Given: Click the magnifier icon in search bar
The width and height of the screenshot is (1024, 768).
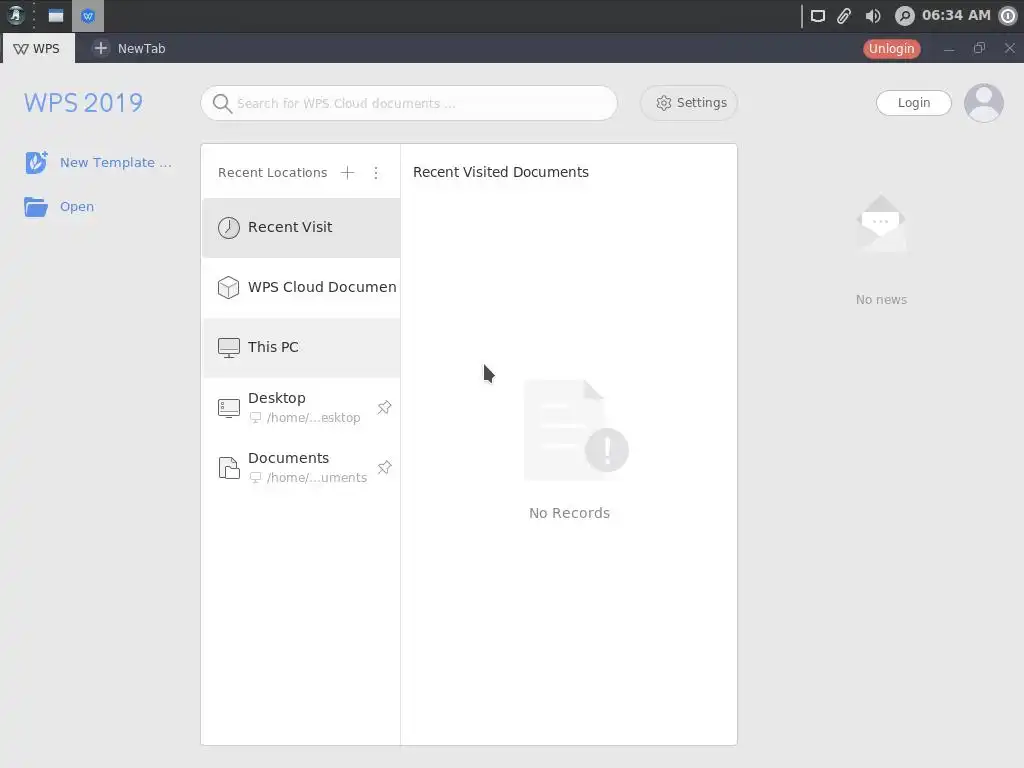Looking at the screenshot, I should pos(222,103).
